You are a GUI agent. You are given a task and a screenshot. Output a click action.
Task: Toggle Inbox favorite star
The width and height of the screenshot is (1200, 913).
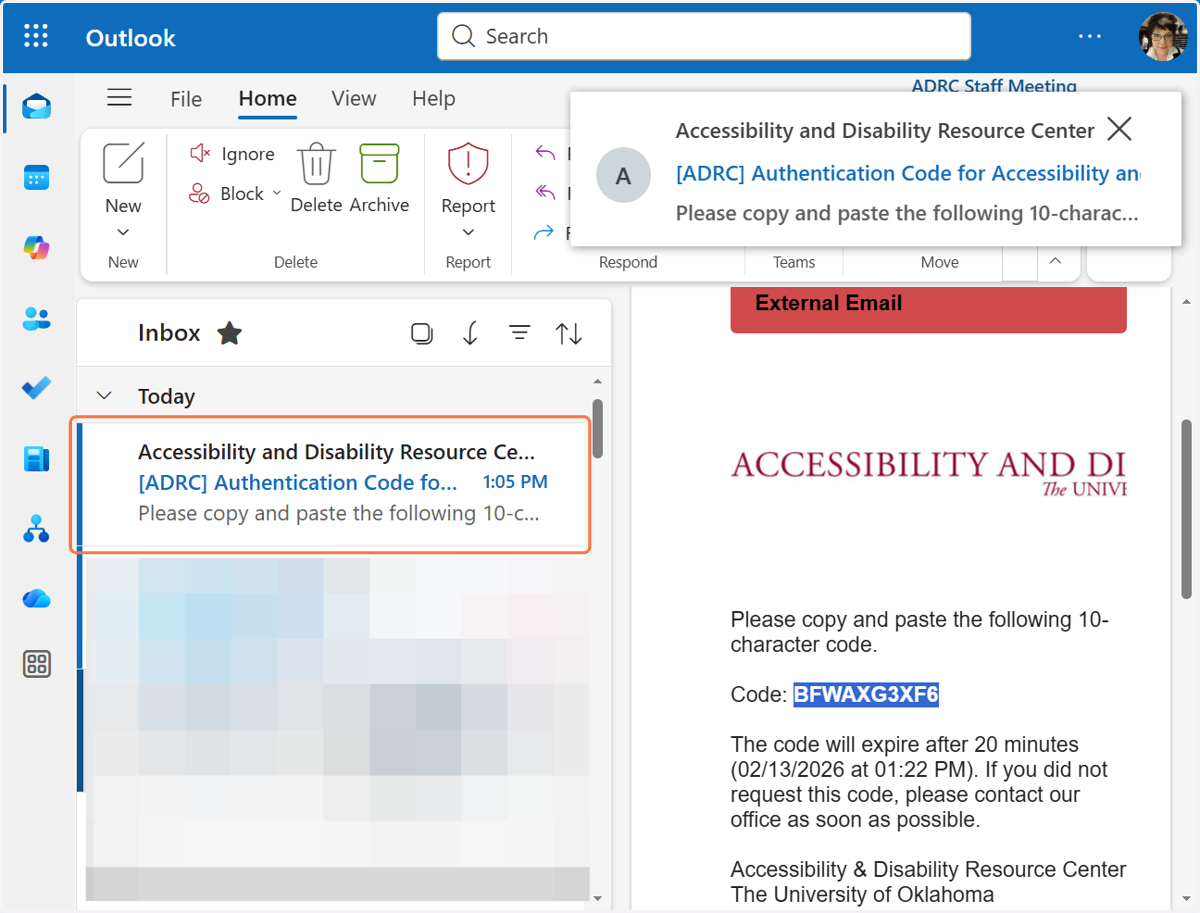[230, 333]
